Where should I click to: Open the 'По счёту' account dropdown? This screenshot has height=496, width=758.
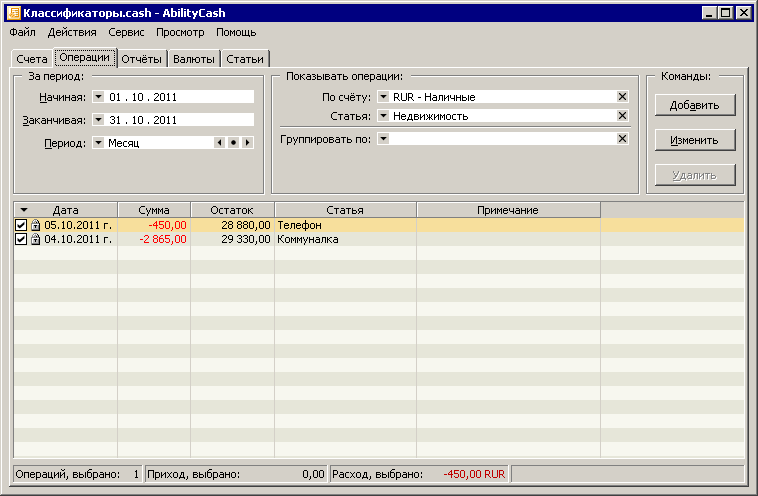tap(383, 97)
